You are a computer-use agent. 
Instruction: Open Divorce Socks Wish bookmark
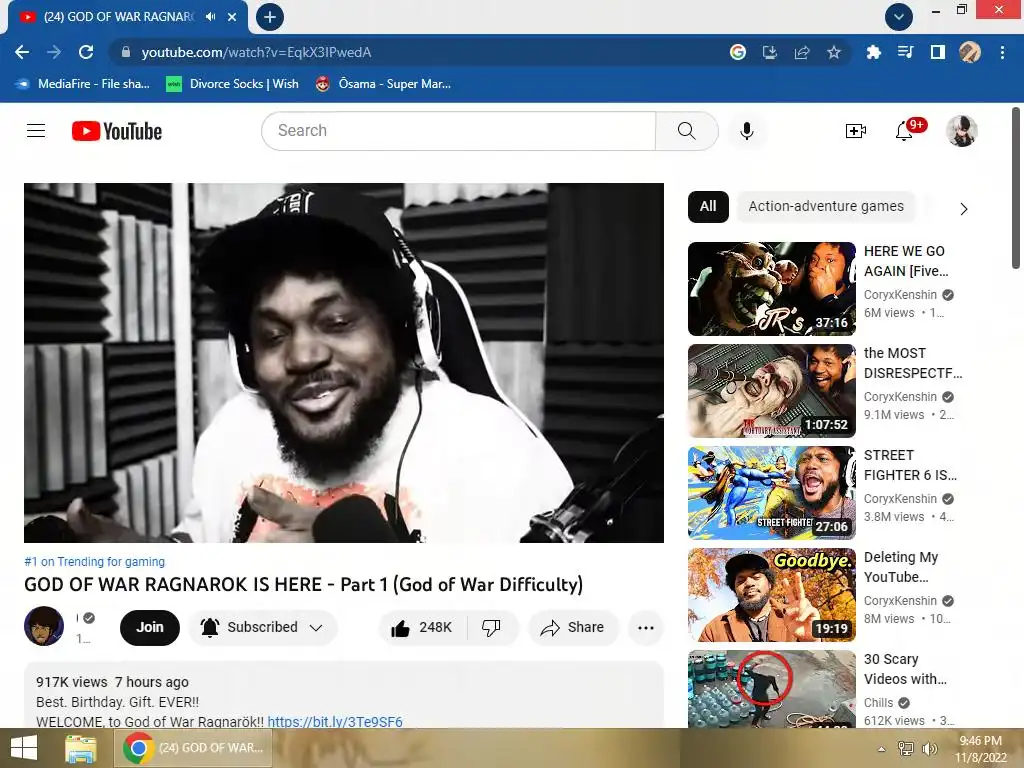click(232, 84)
